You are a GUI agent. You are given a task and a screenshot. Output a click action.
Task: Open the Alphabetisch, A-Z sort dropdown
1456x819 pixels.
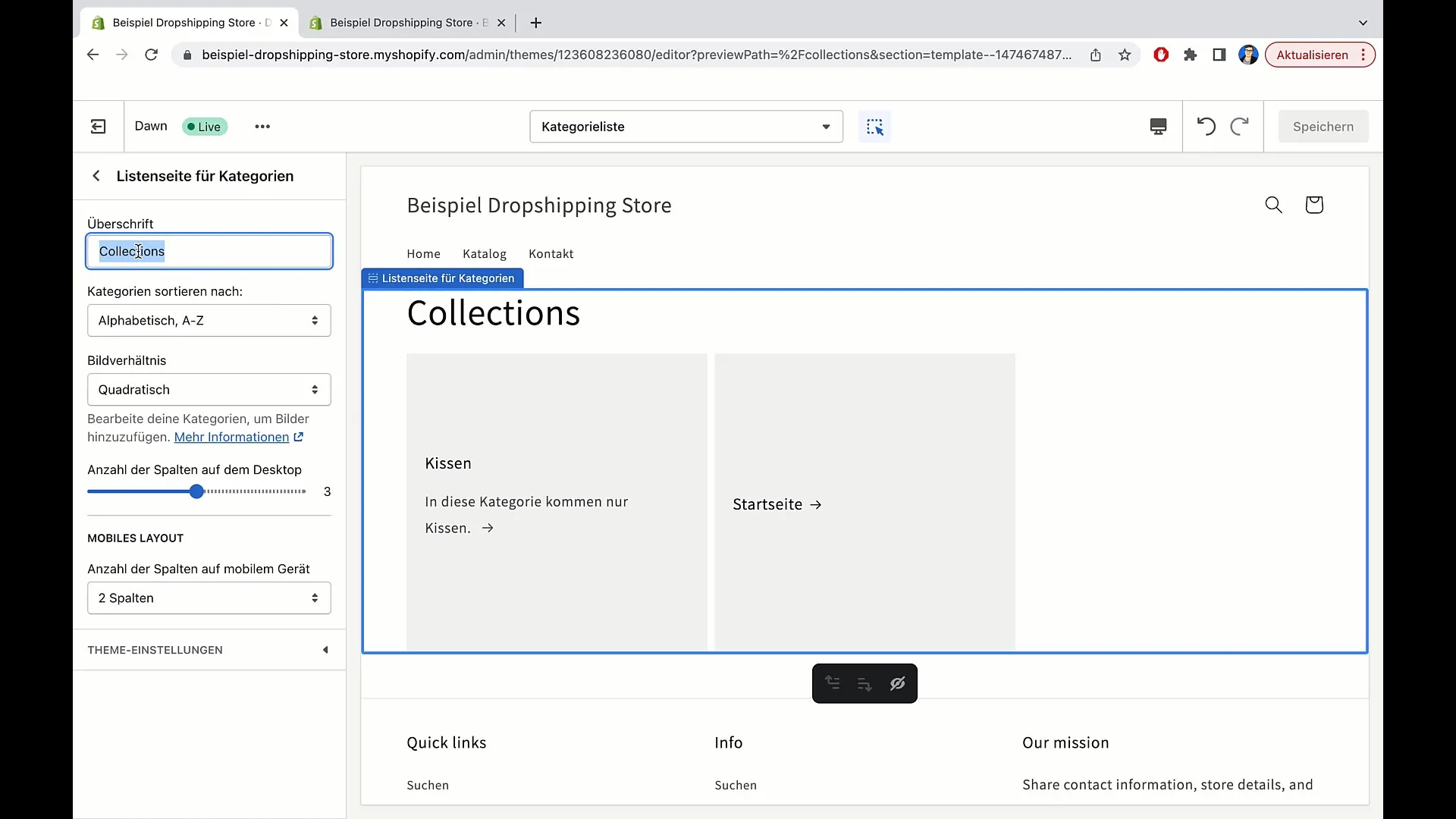coord(209,321)
